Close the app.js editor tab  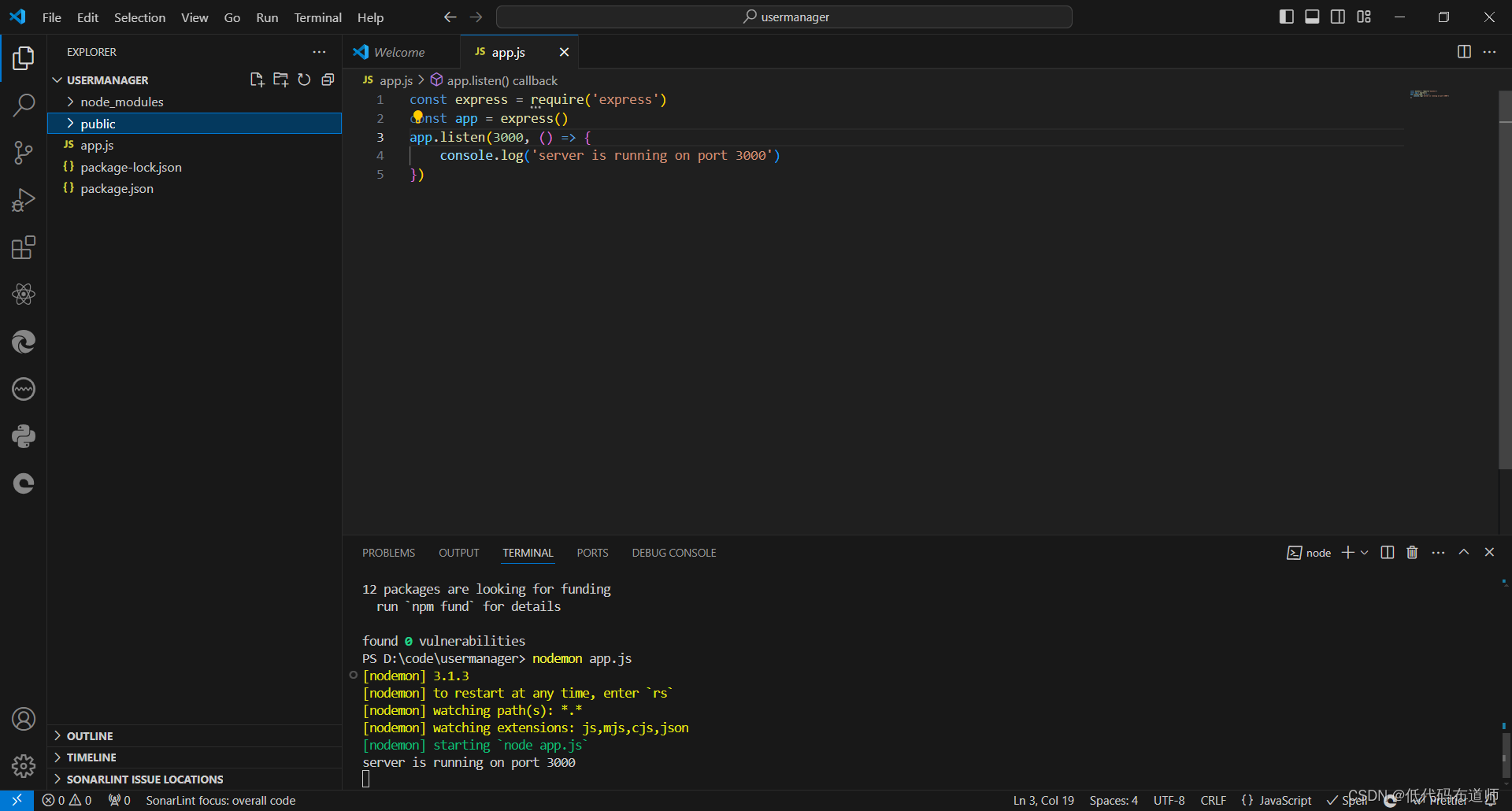[x=564, y=52]
